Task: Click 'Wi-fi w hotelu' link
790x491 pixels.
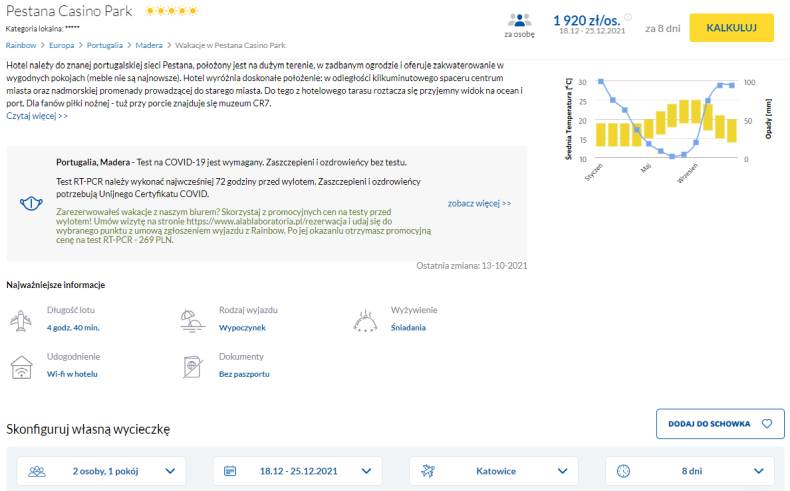Action: coord(72,374)
